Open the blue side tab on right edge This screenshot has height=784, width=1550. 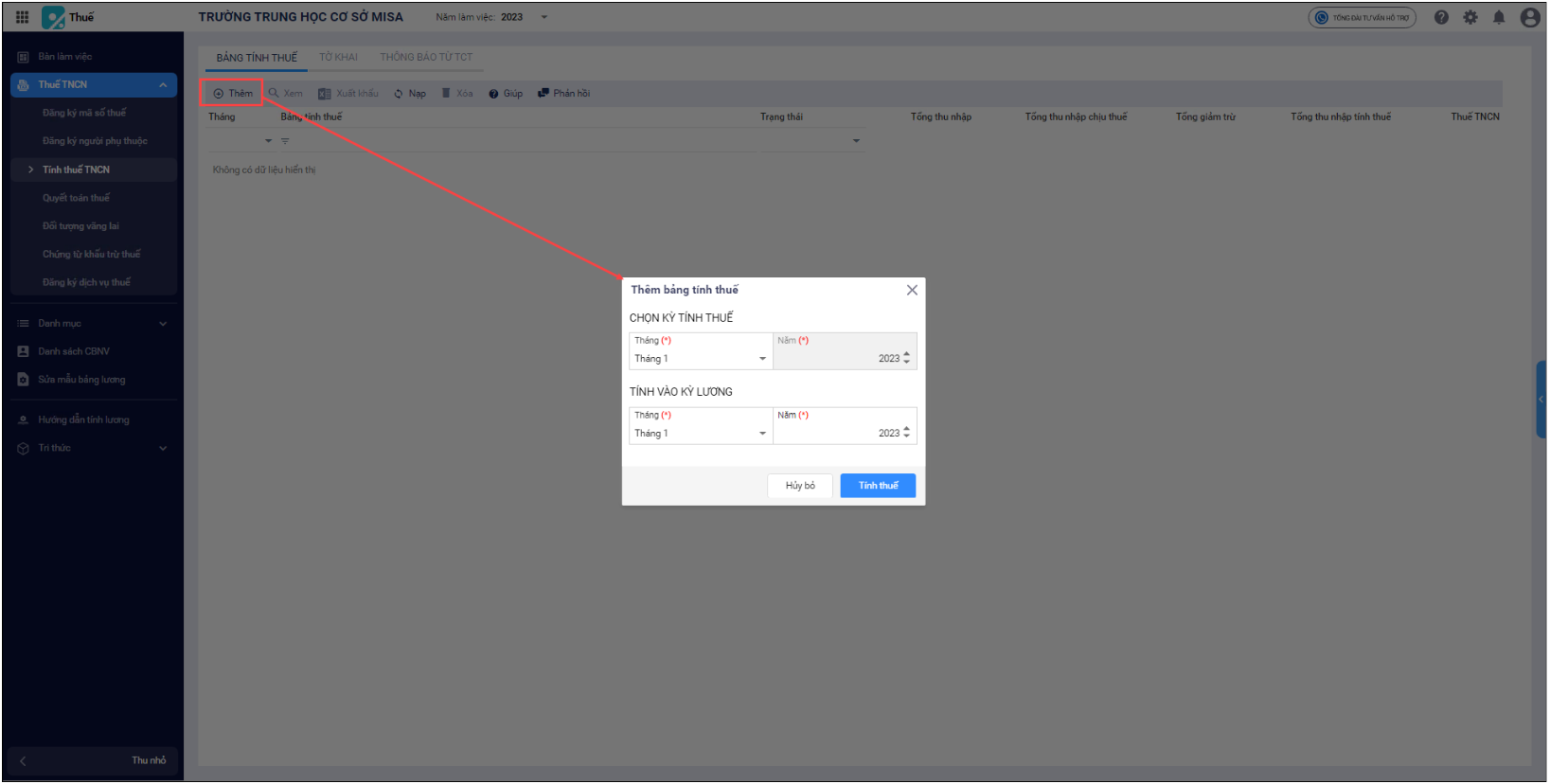1541,400
